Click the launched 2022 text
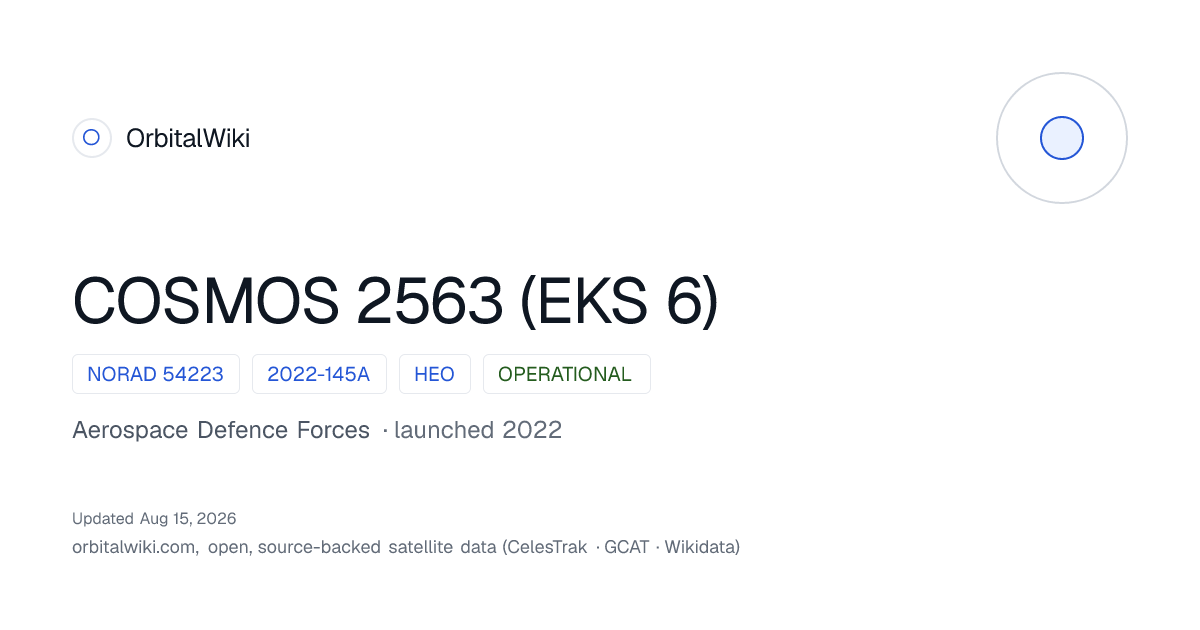The image size is (1200, 630). pos(478,430)
